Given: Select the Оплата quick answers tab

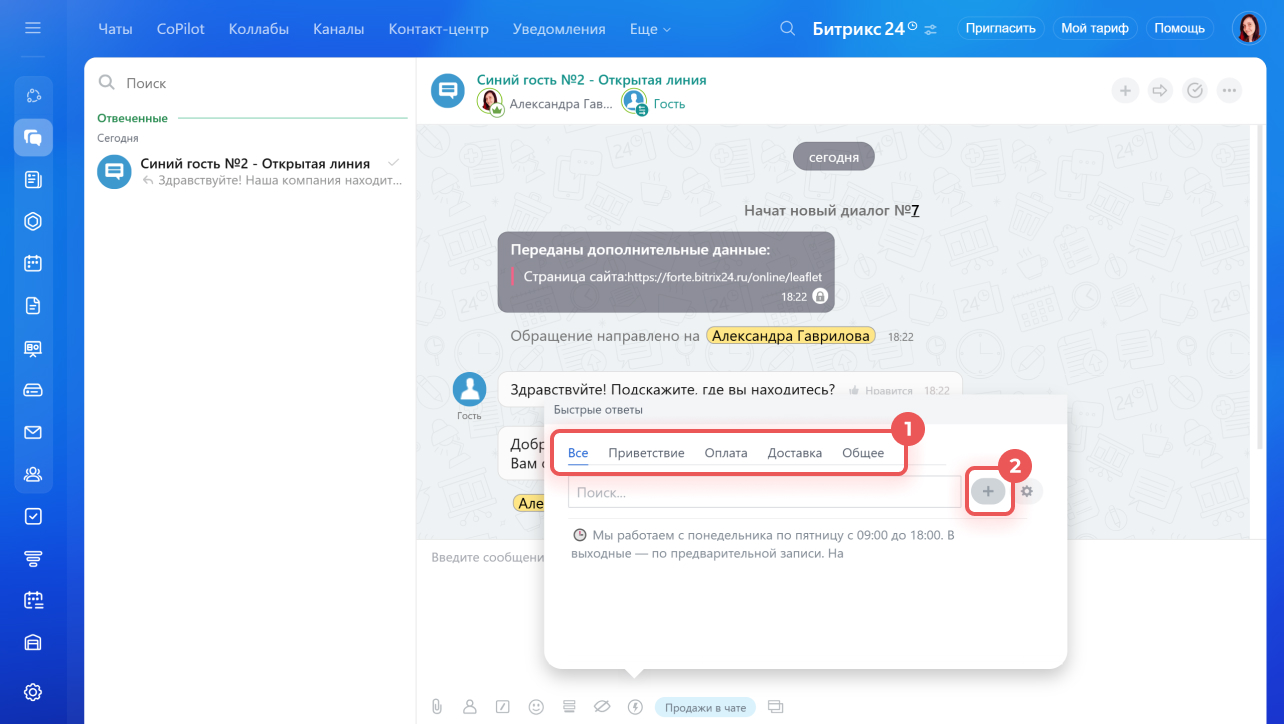Looking at the screenshot, I should point(726,453).
